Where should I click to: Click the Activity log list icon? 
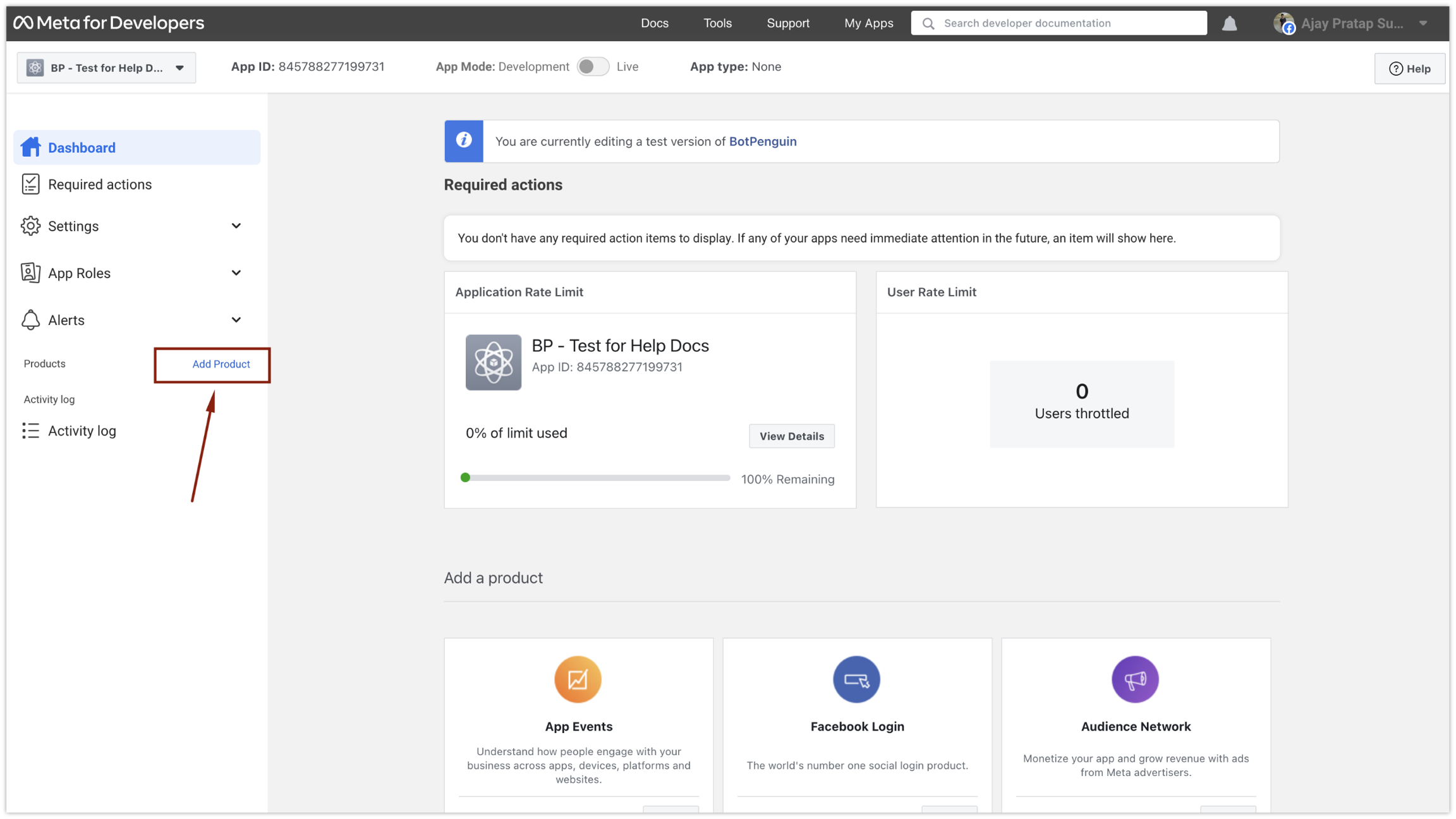(30, 430)
